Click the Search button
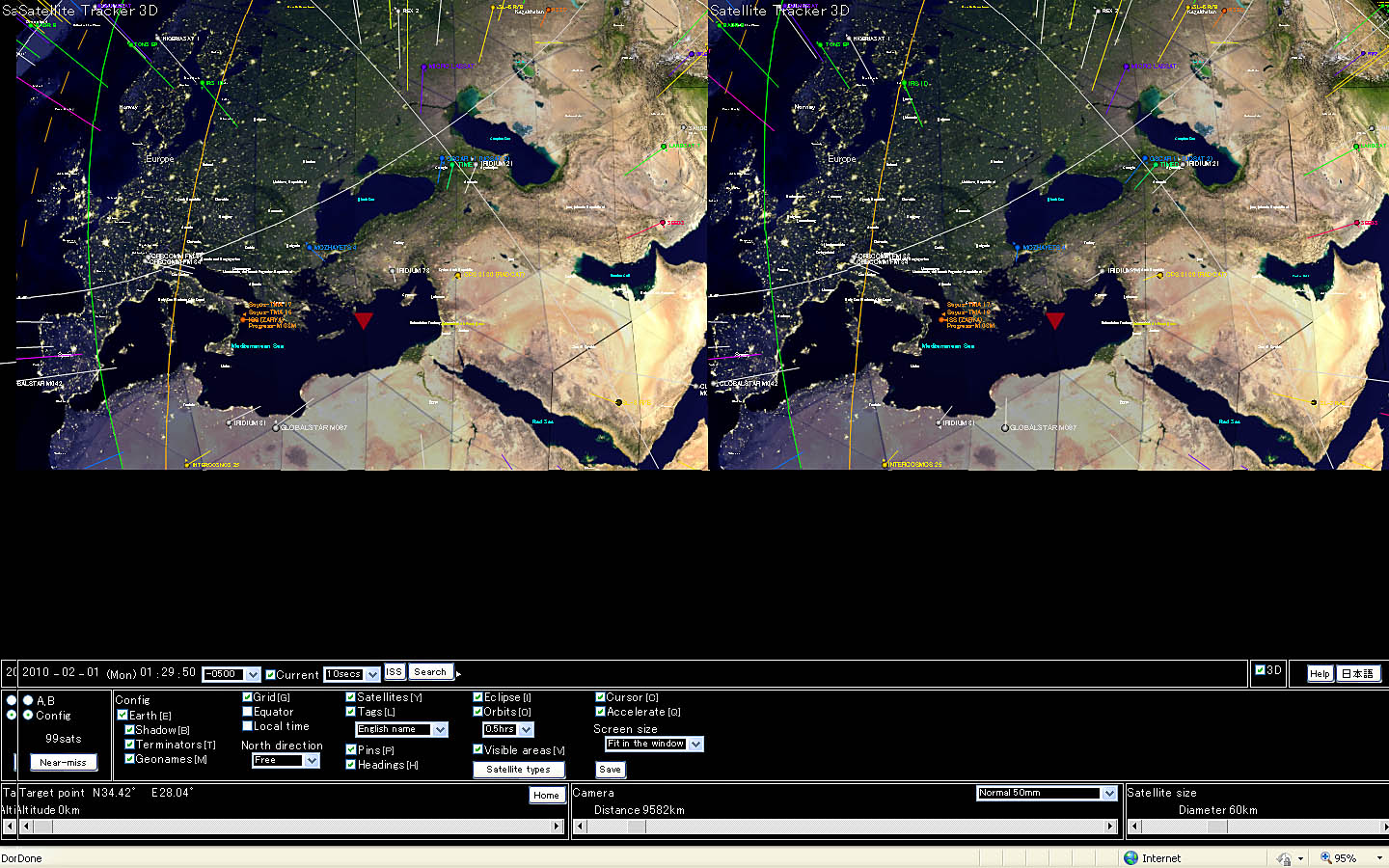This screenshot has height=868, width=1389. tap(430, 672)
